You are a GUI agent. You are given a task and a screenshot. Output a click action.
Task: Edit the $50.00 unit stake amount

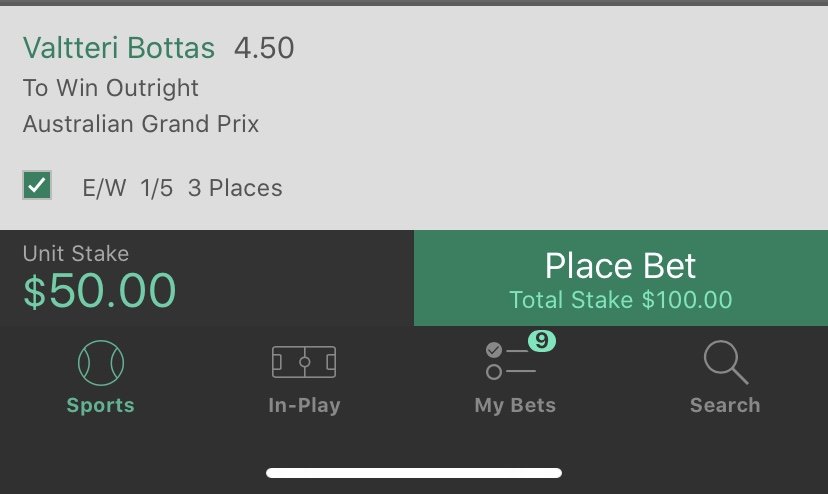tap(99, 291)
